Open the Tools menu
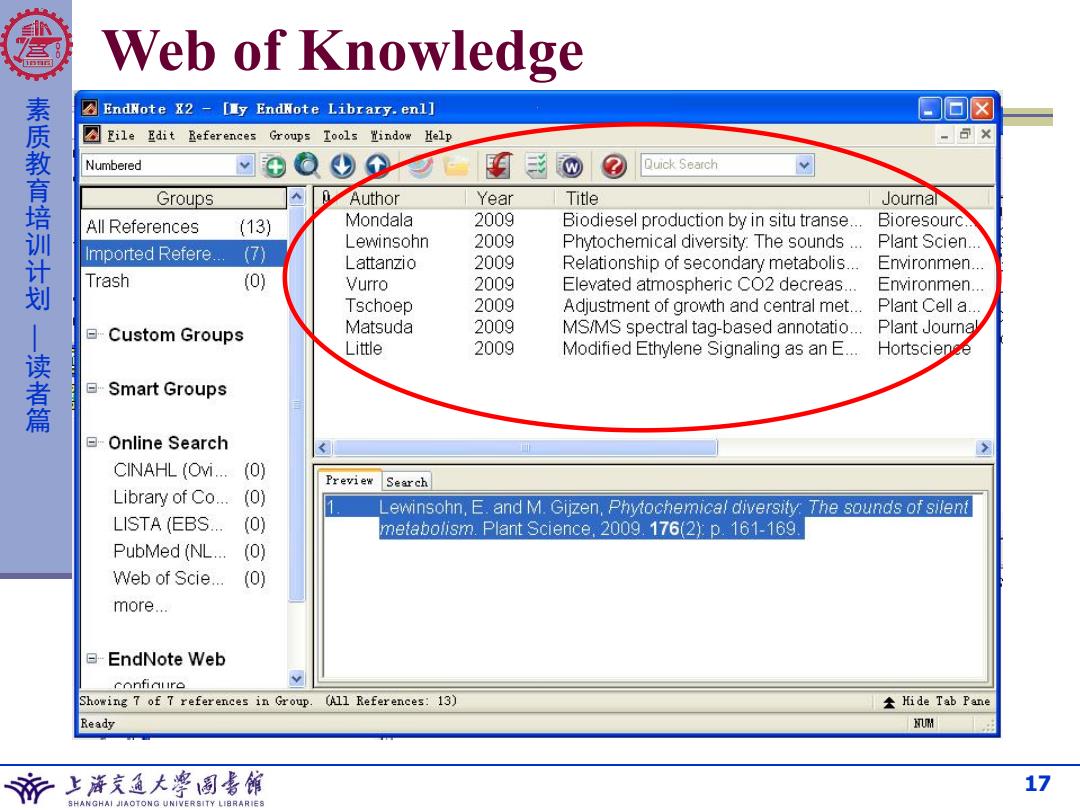This screenshot has width=1080, height=810. pos(340,136)
